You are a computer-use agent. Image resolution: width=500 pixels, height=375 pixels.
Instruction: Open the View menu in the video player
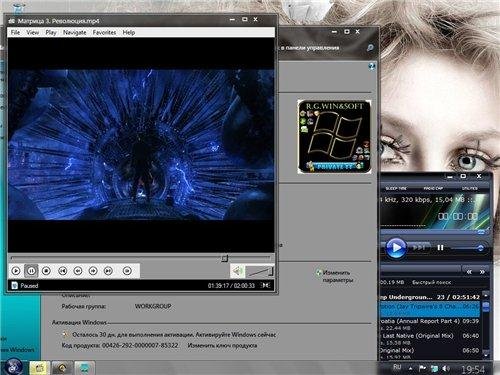coord(33,32)
